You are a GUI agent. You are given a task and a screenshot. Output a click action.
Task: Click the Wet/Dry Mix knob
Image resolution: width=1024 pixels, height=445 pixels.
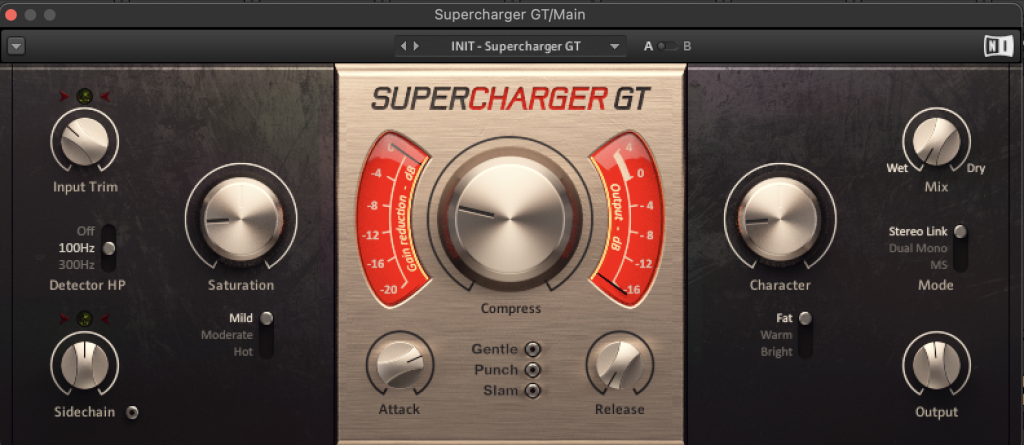936,140
